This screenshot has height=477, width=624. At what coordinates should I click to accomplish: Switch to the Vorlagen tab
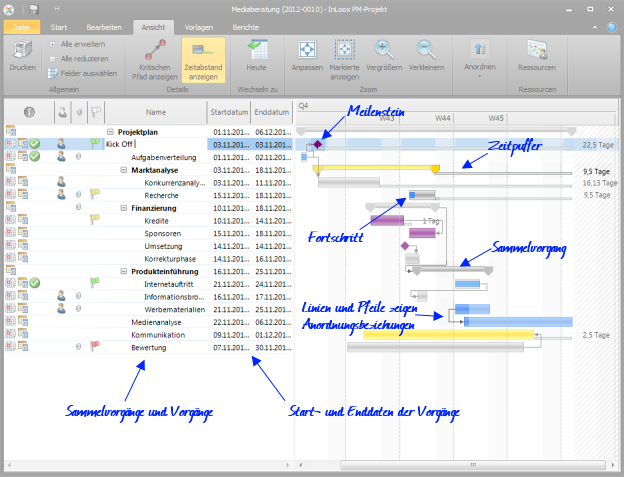click(199, 27)
